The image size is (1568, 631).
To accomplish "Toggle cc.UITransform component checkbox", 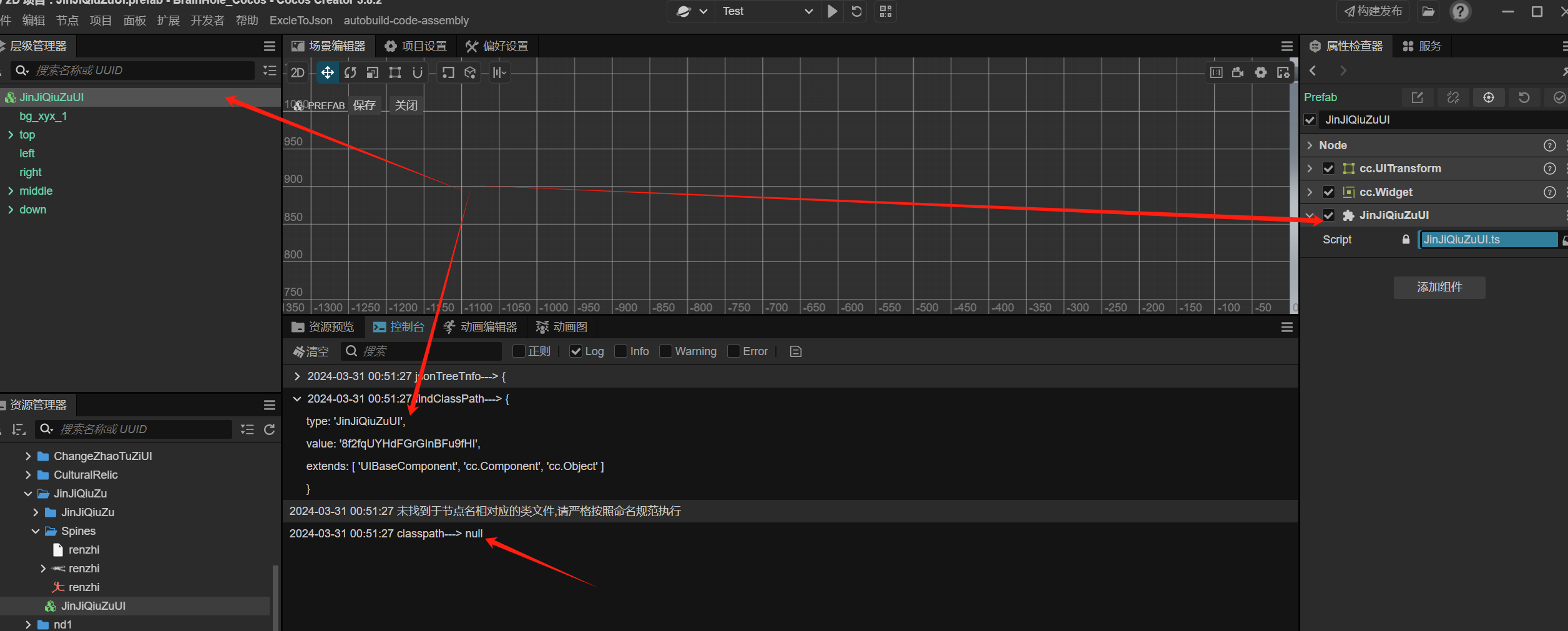I will [x=1329, y=169].
